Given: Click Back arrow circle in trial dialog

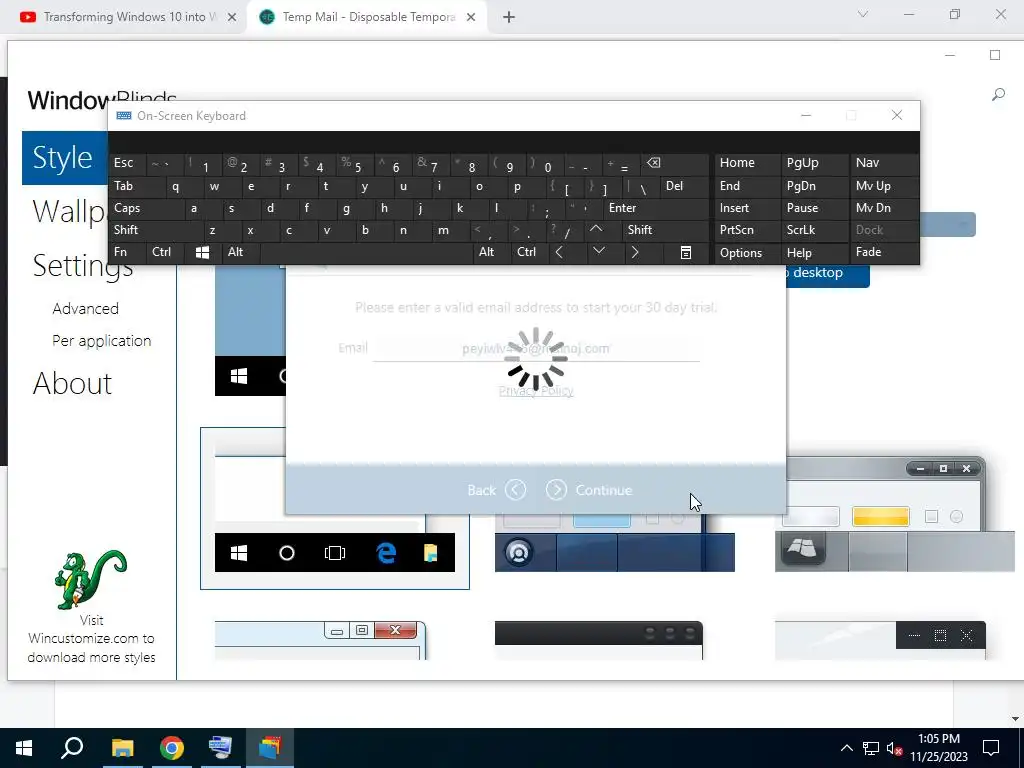Looking at the screenshot, I should point(515,490).
